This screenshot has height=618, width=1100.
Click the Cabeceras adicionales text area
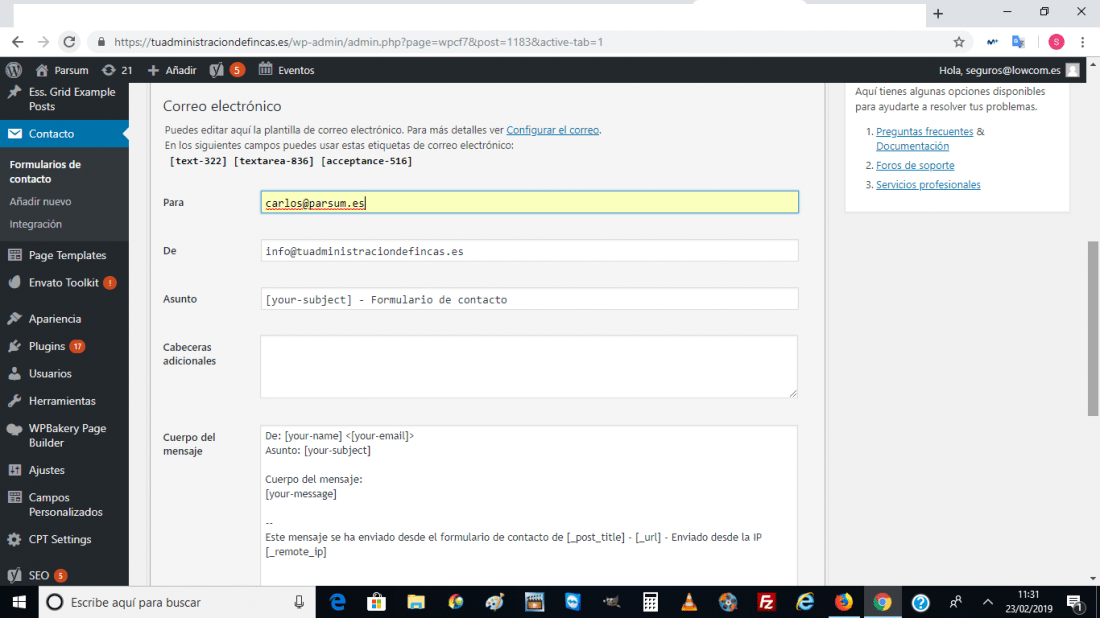[529, 366]
